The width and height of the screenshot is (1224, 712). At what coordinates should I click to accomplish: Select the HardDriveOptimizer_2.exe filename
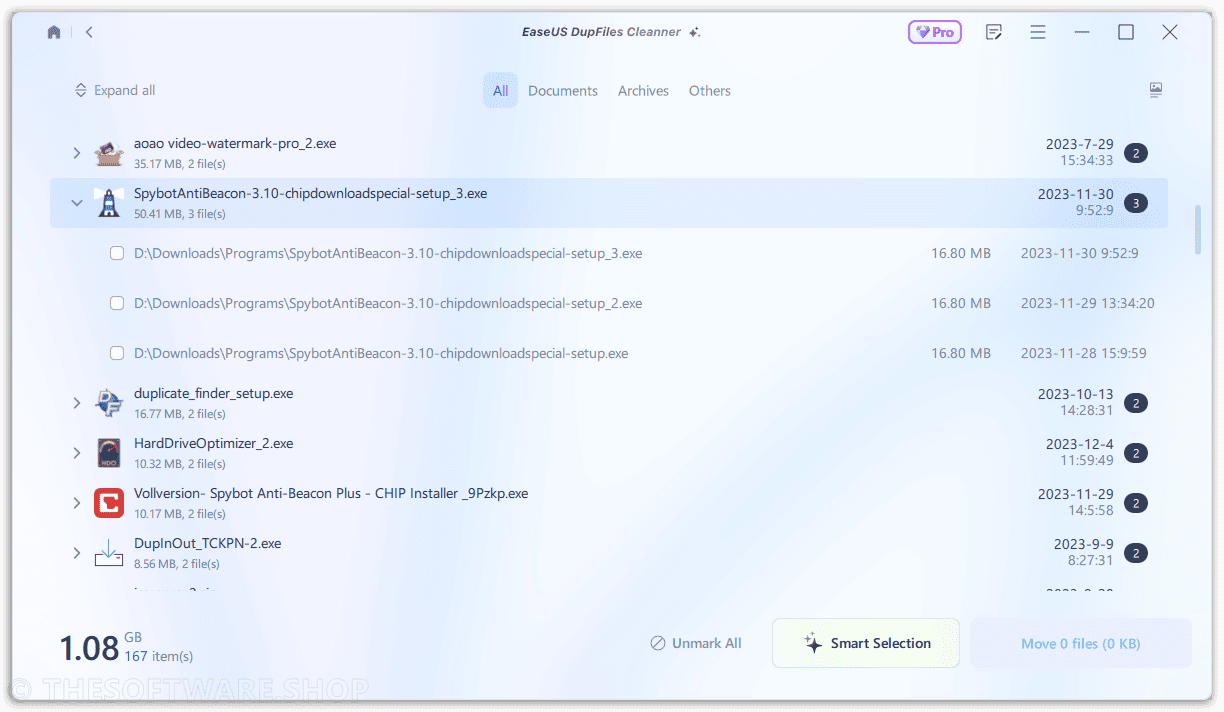pos(213,443)
